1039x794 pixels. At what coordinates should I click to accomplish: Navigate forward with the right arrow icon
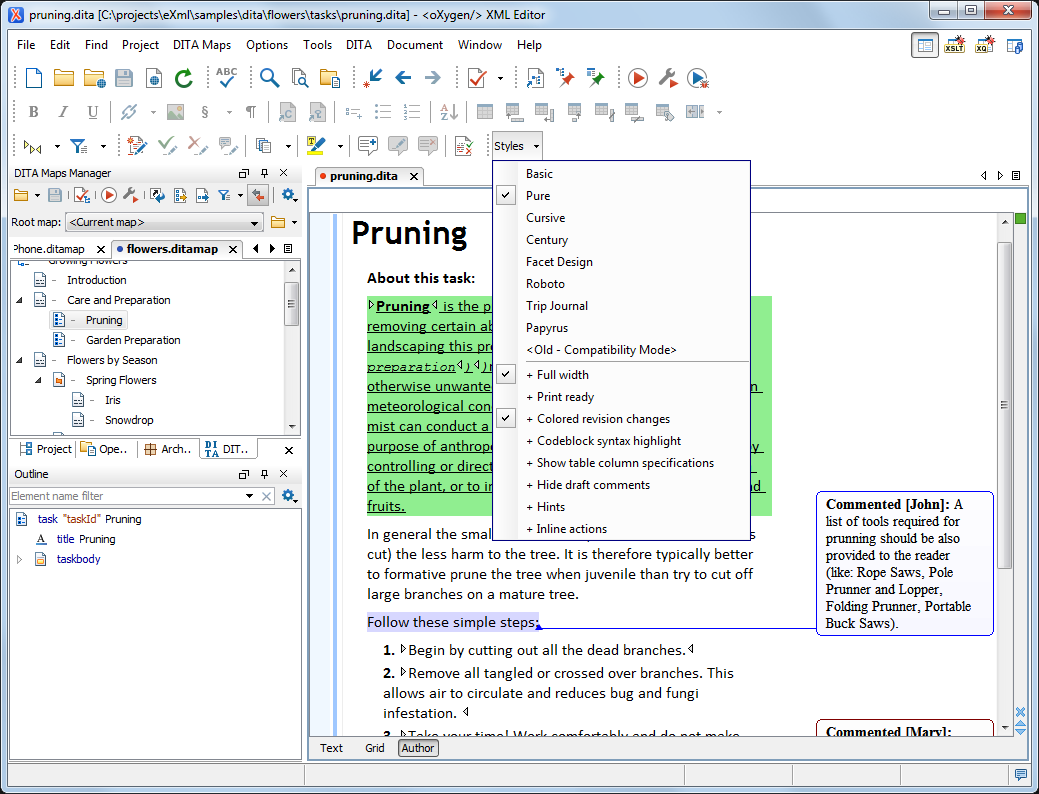tap(433, 78)
